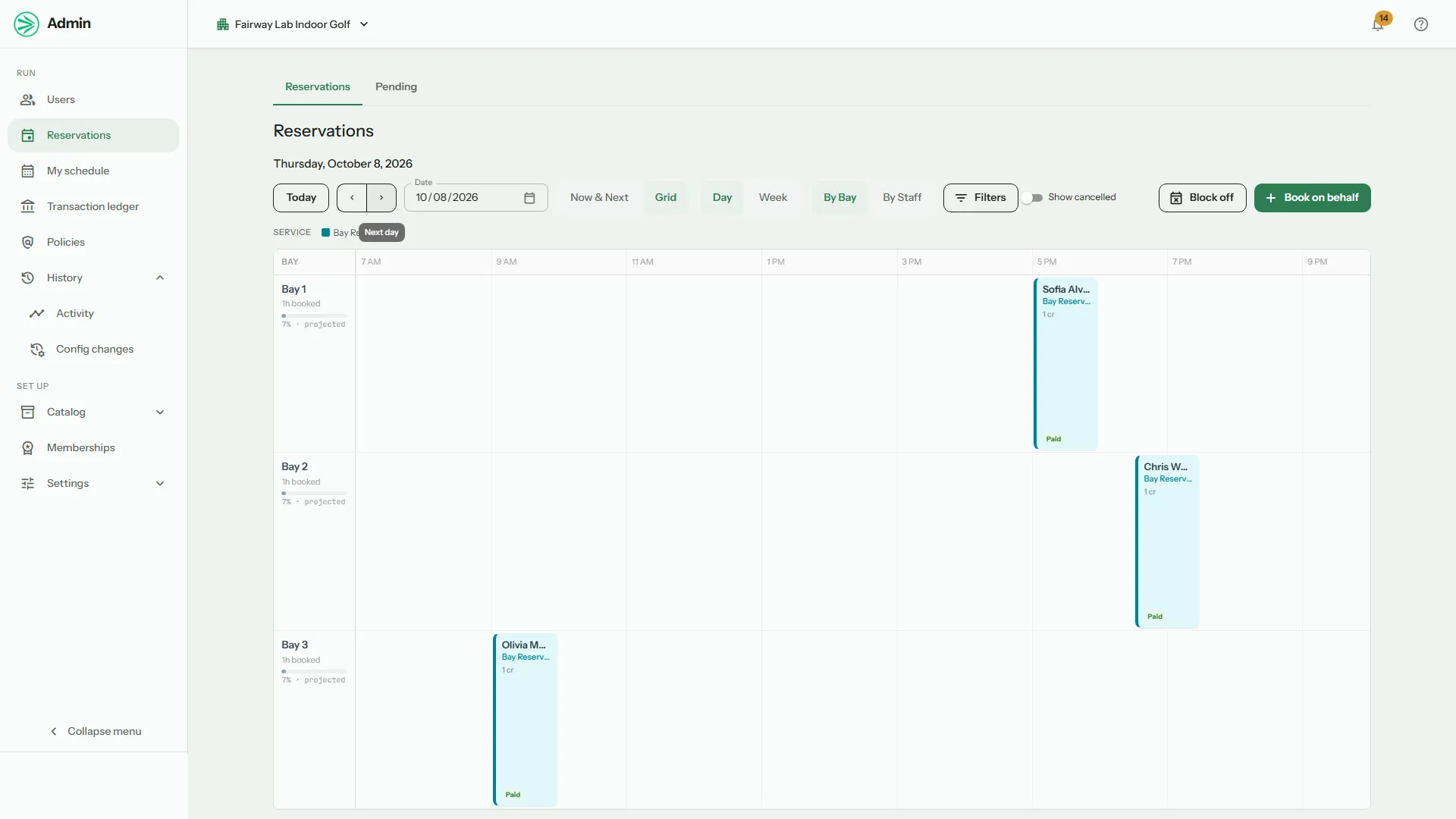Viewport: 1456px width, 819px height.
Task: Select the Week range option
Action: tap(773, 198)
